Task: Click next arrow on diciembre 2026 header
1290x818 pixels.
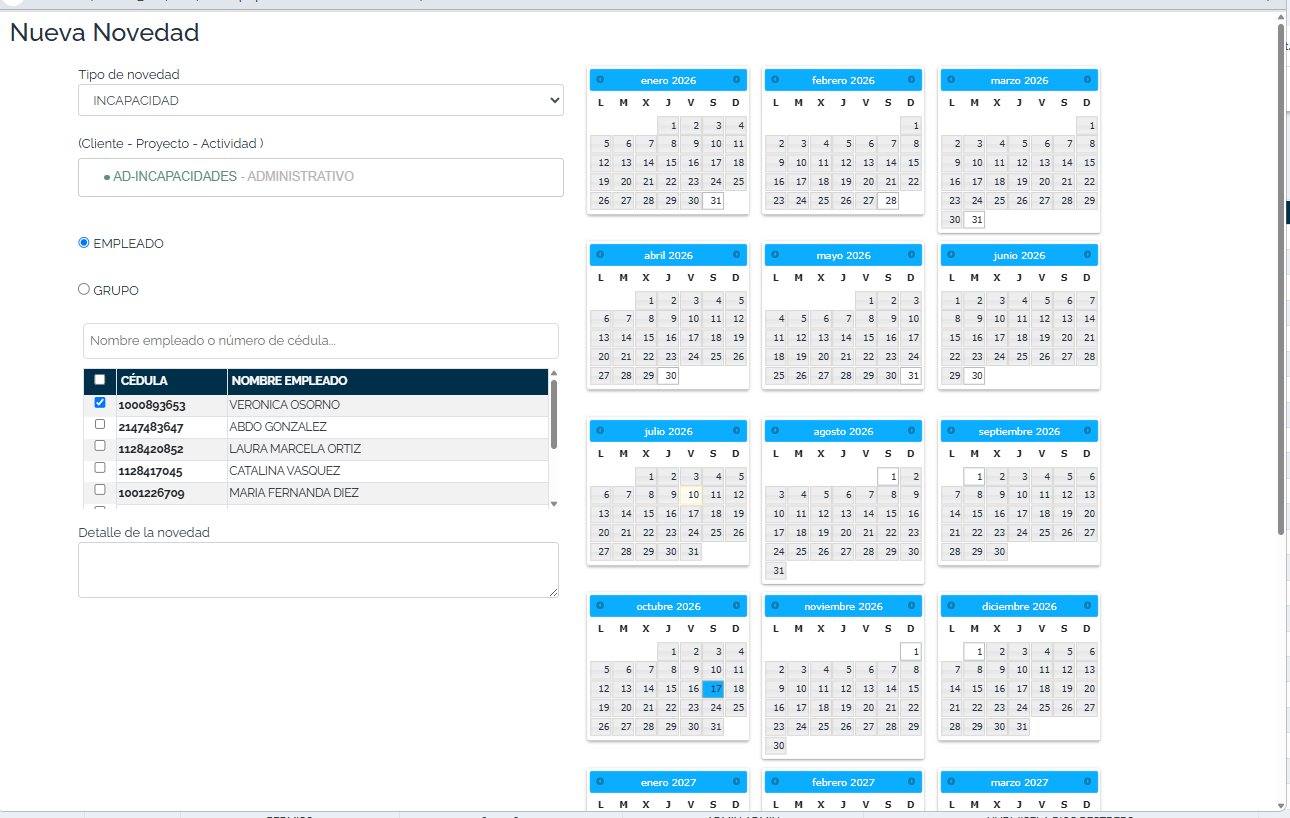Action: 1087,606
